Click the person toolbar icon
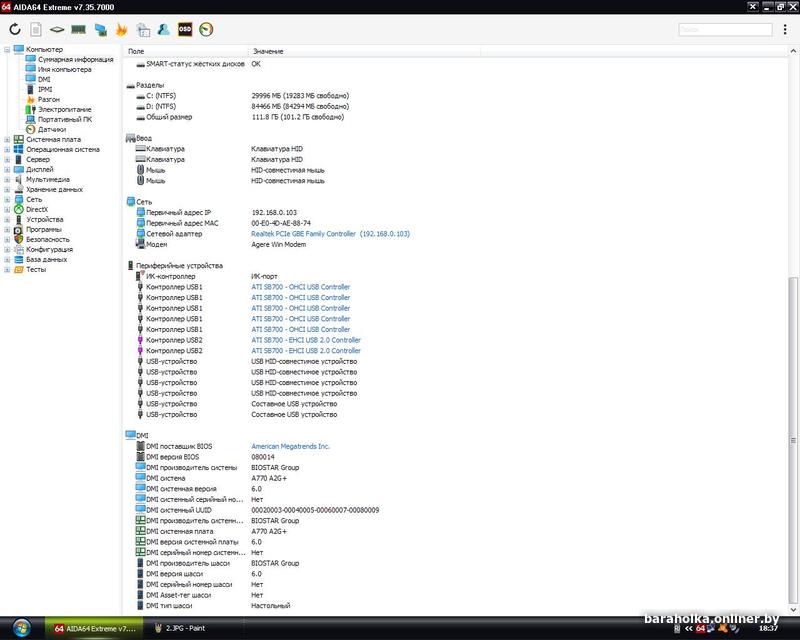800x640 pixels. click(x=163, y=30)
